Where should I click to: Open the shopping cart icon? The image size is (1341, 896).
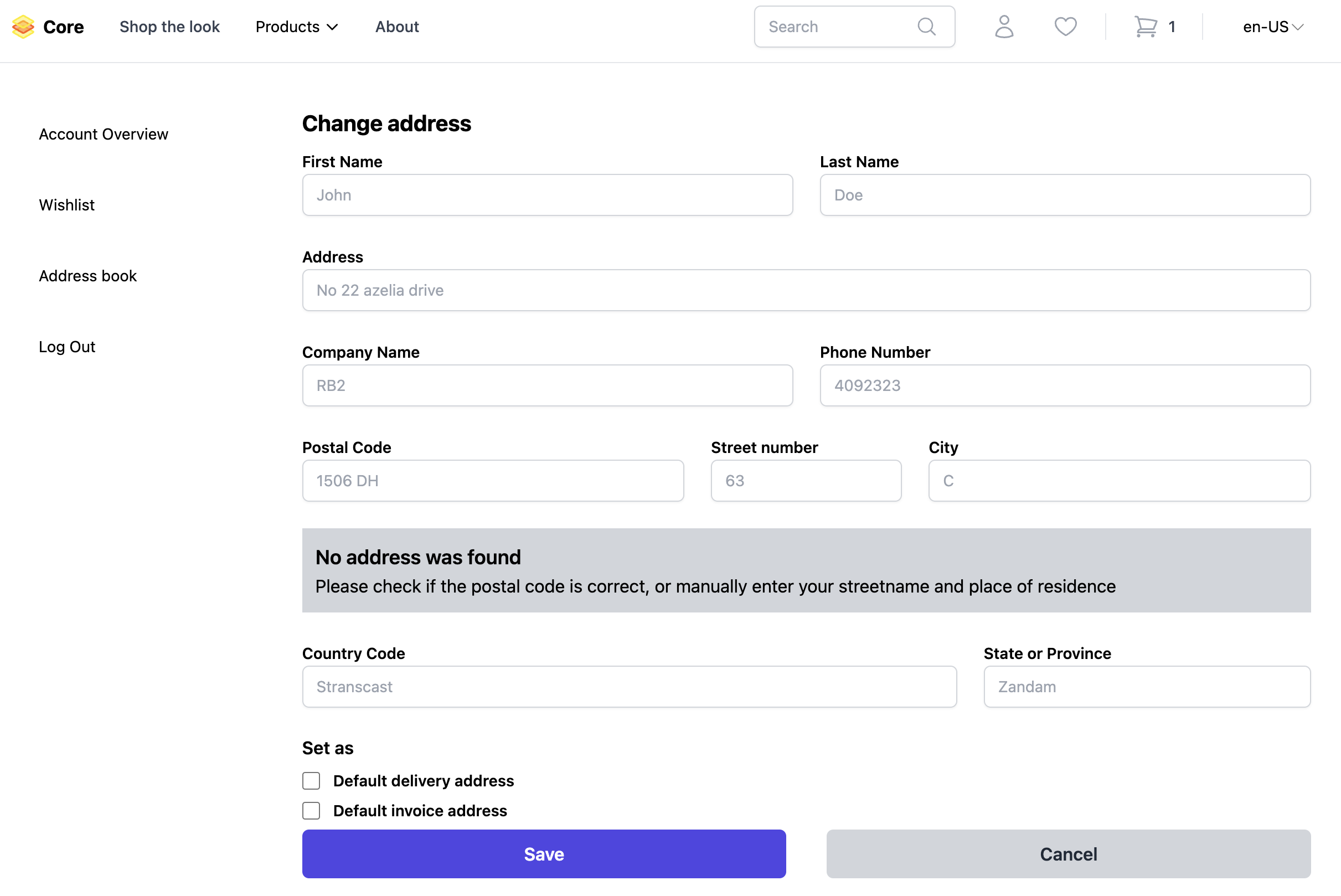1146,26
